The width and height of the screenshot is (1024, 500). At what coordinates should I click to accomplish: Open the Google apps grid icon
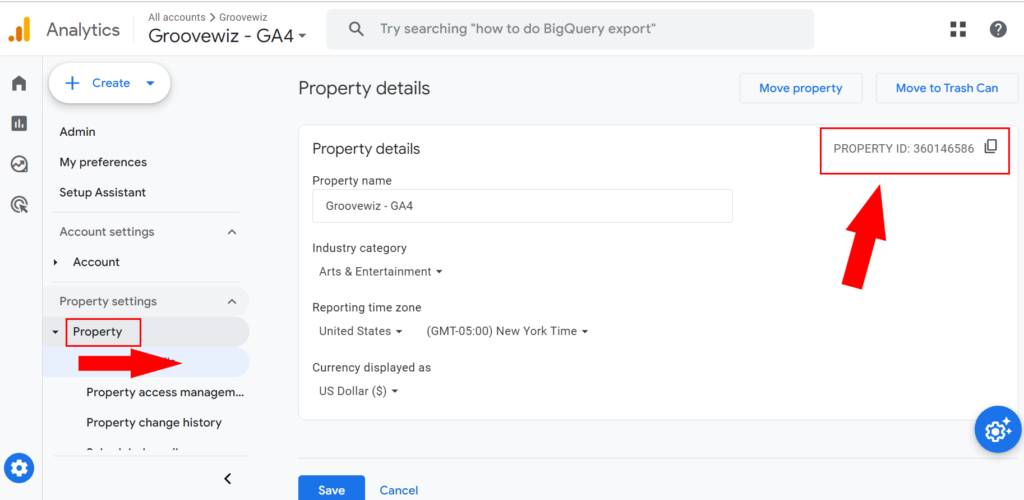[x=958, y=29]
